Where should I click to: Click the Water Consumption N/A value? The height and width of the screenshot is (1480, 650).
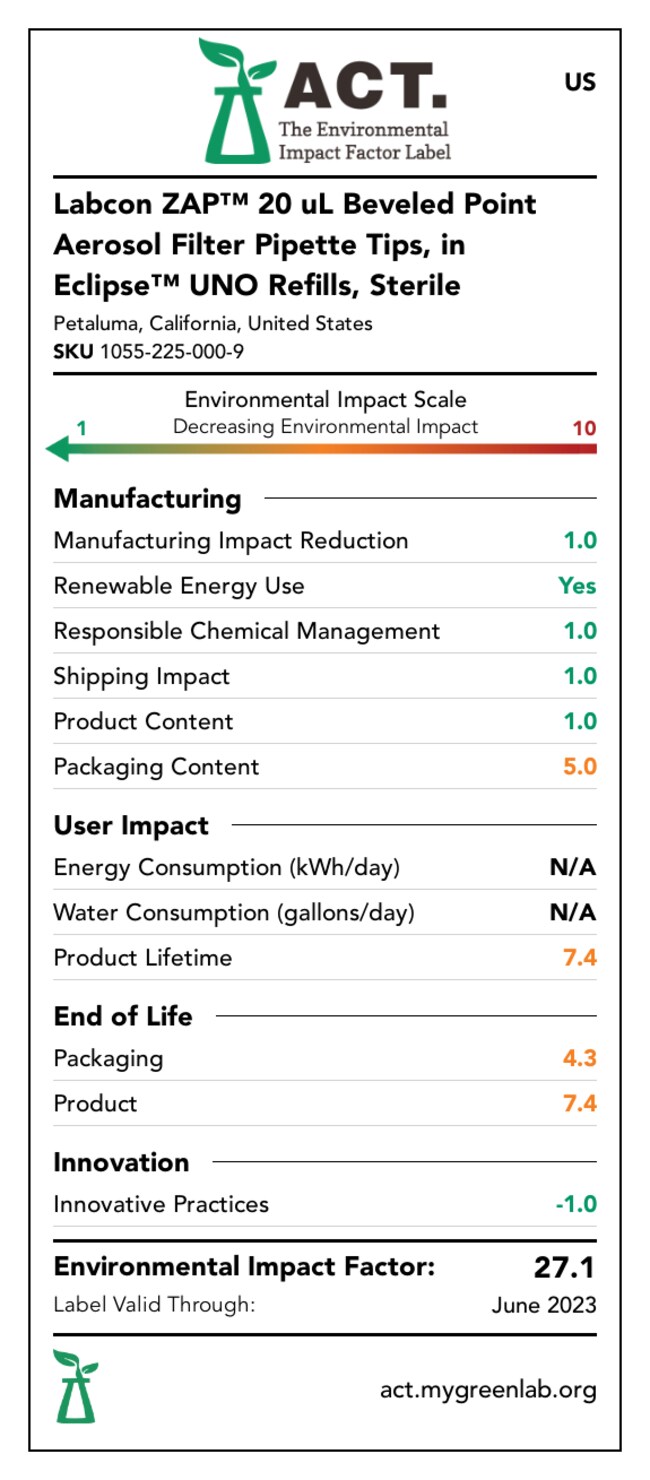click(572, 912)
